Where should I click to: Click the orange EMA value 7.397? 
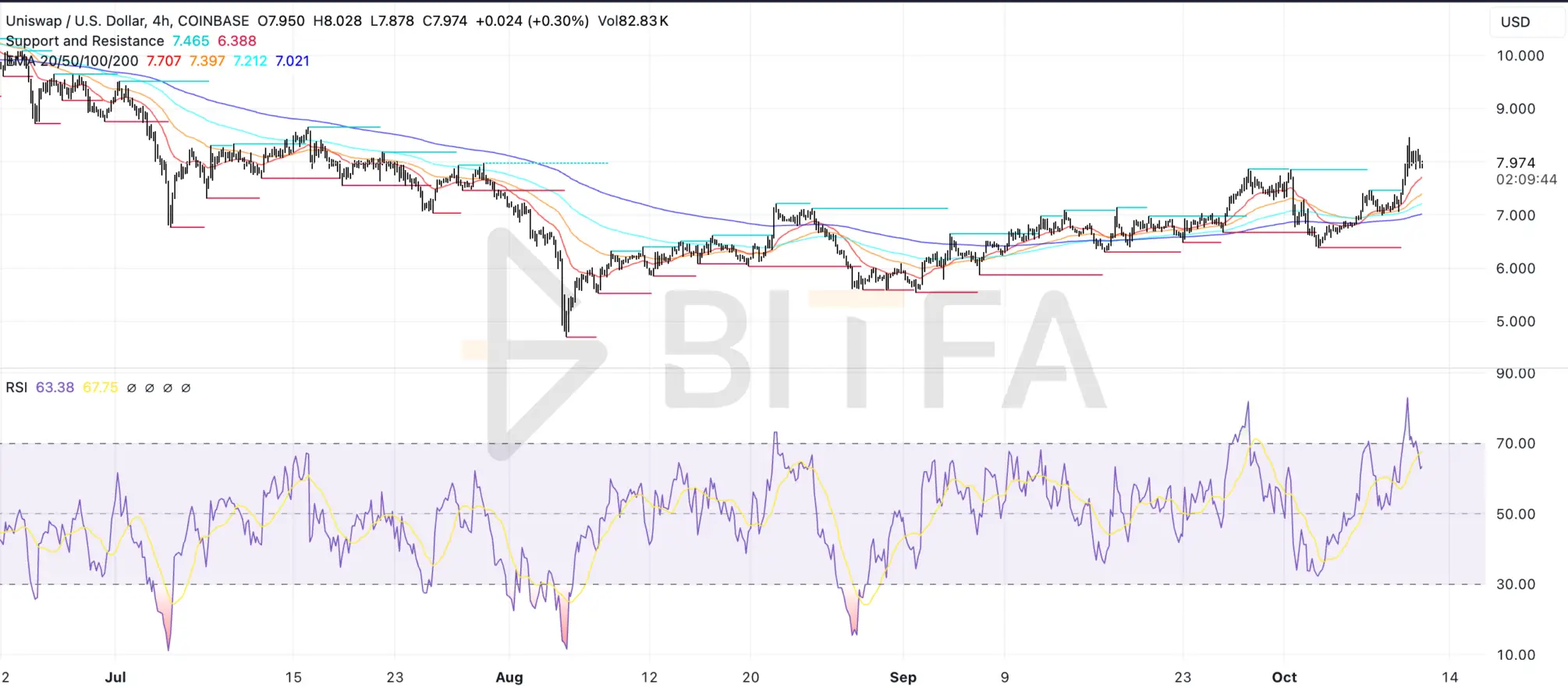207,61
